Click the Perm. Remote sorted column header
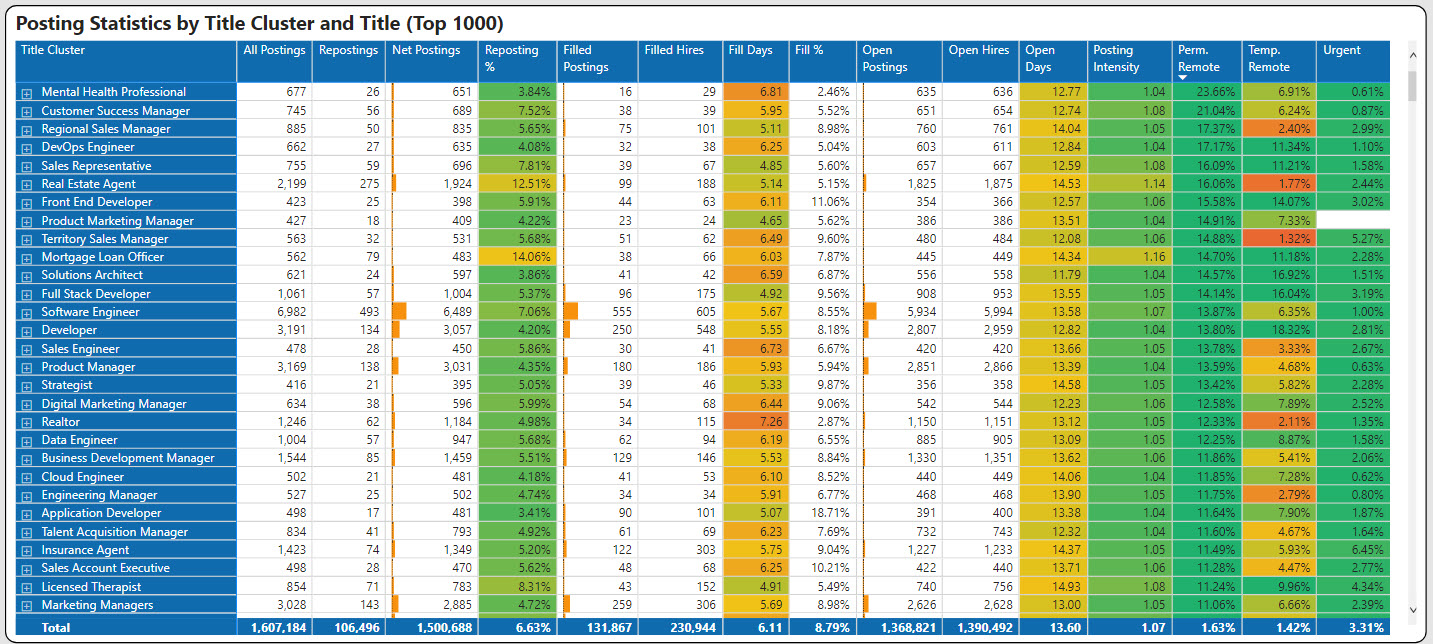 click(x=1208, y=61)
